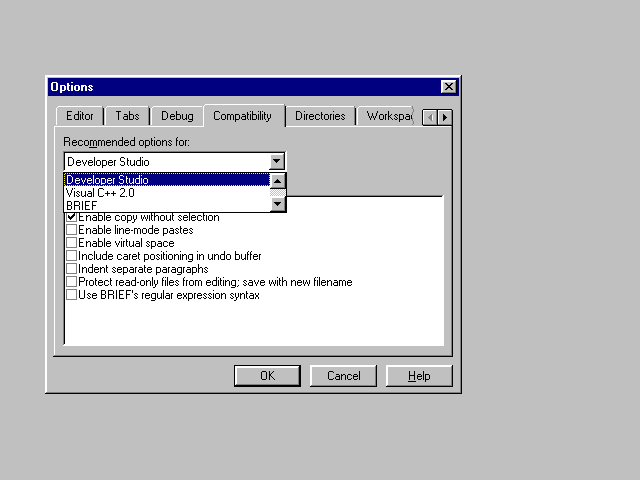640x480 pixels.
Task: Check Protect read-only files from editing
Action: (x=71, y=282)
